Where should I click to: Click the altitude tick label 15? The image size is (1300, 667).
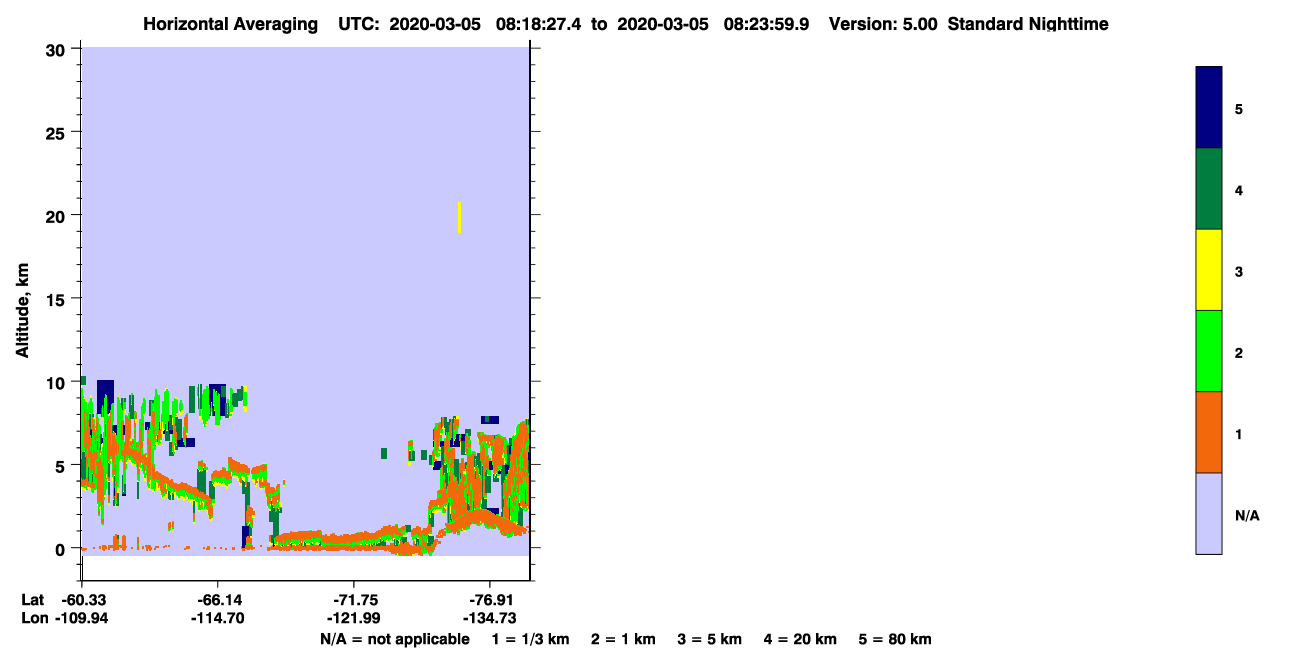tap(56, 299)
